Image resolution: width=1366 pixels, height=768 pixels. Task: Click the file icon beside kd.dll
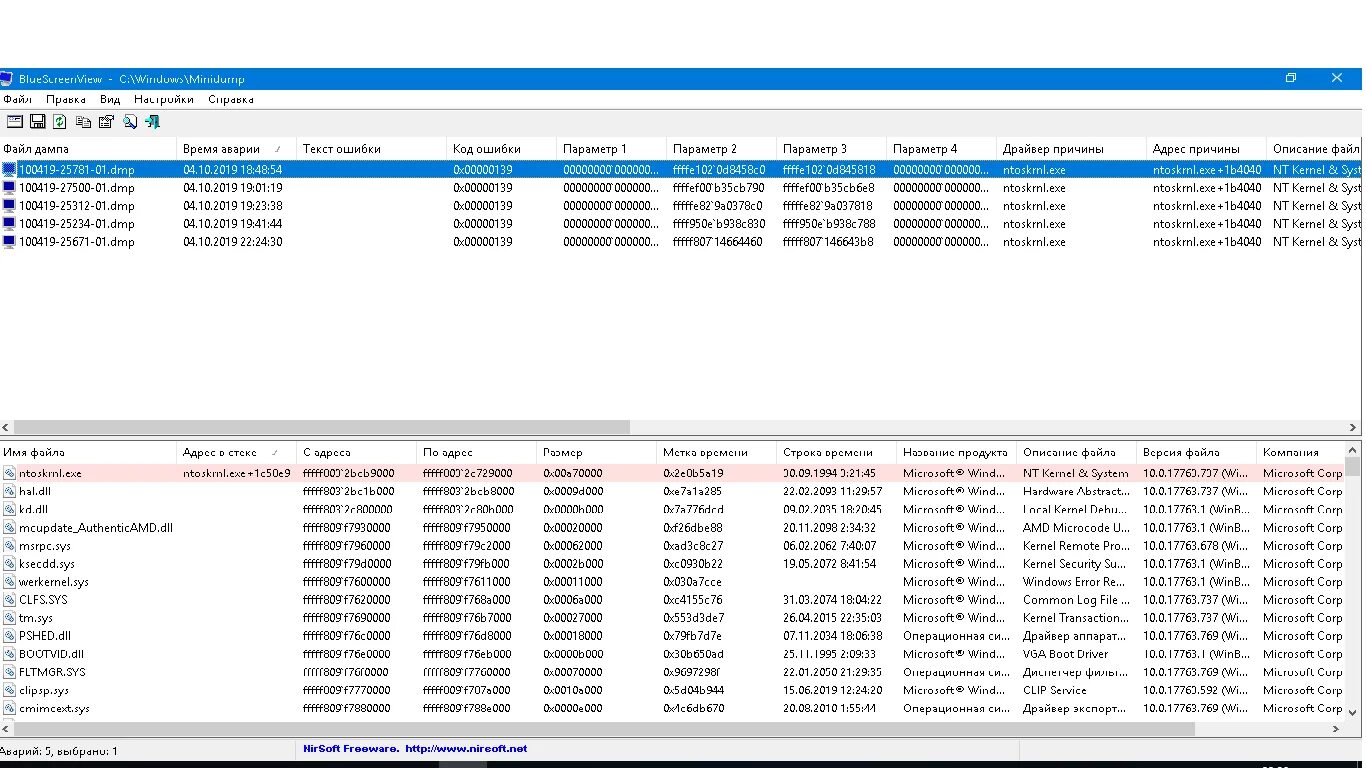point(10,509)
